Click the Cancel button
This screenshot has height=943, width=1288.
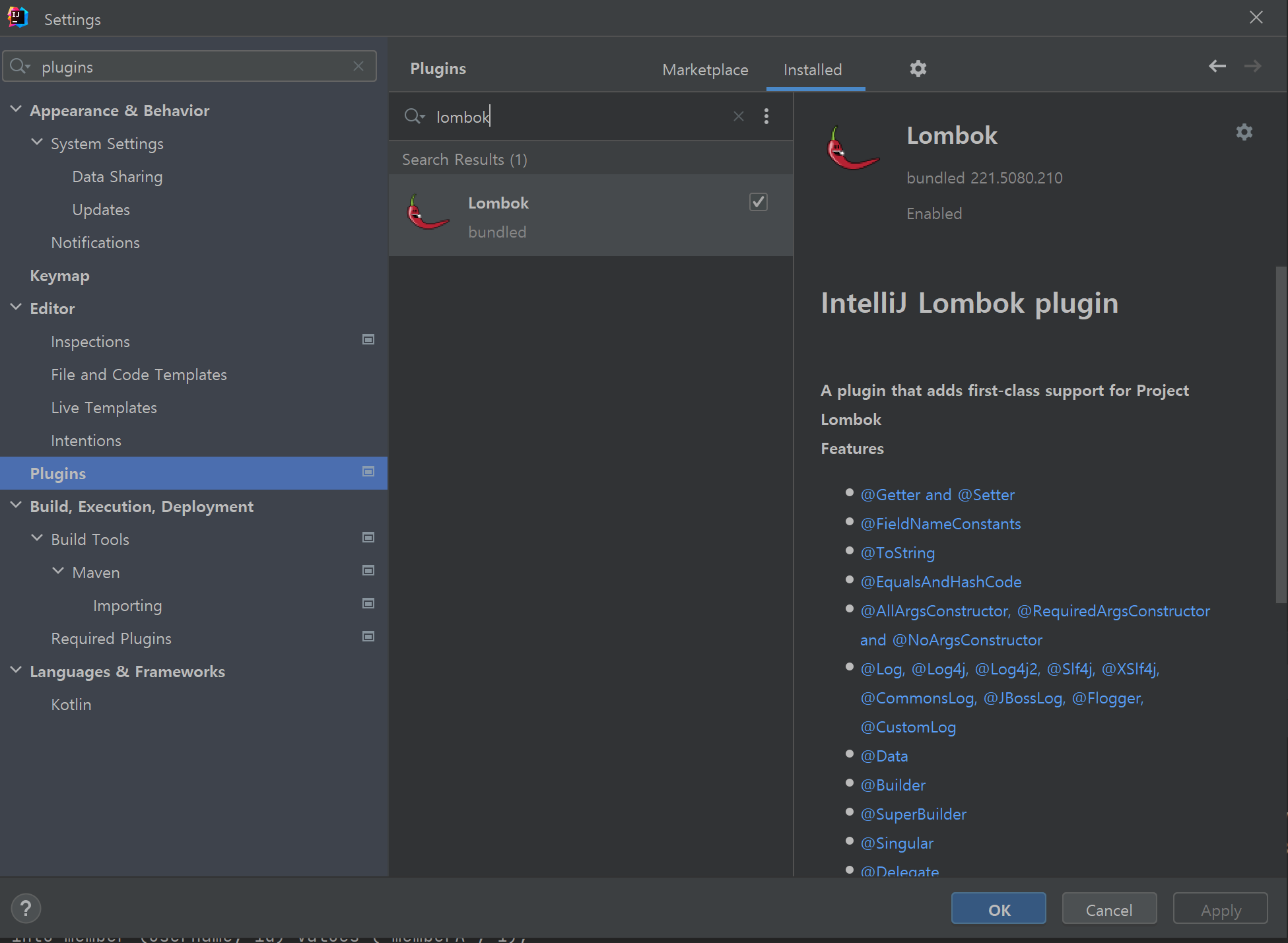pos(1109,909)
